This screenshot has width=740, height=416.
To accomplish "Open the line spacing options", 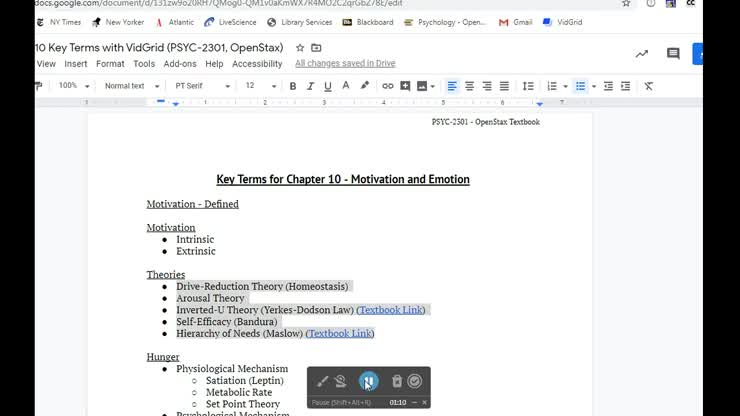I will [x=528, y=86].
